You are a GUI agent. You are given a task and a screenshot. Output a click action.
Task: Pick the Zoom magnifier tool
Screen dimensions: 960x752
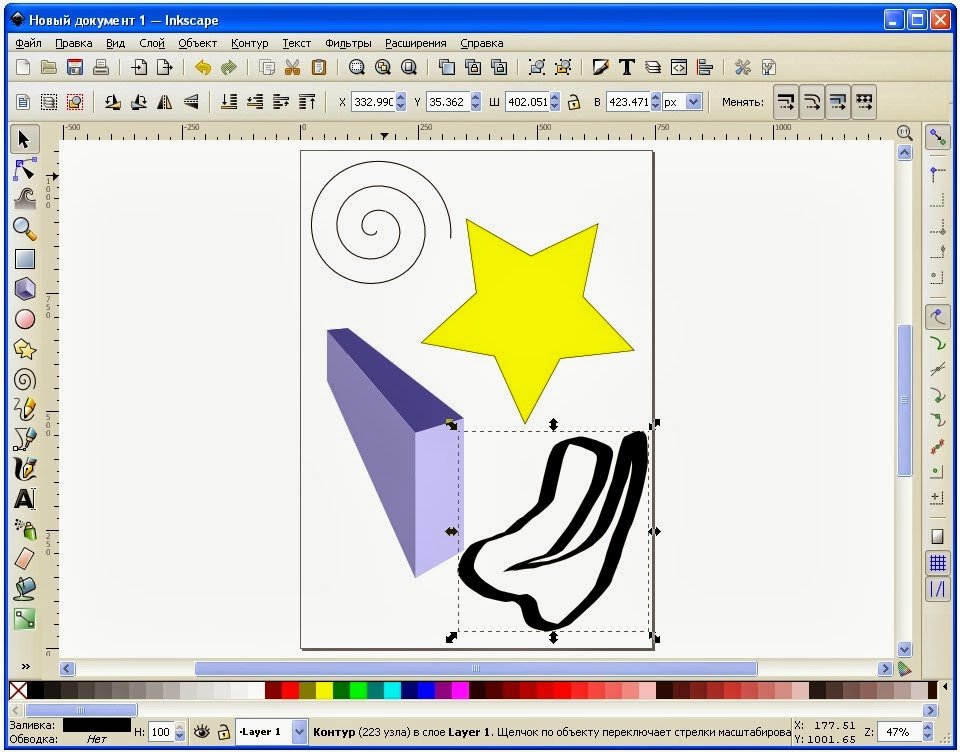25,229
